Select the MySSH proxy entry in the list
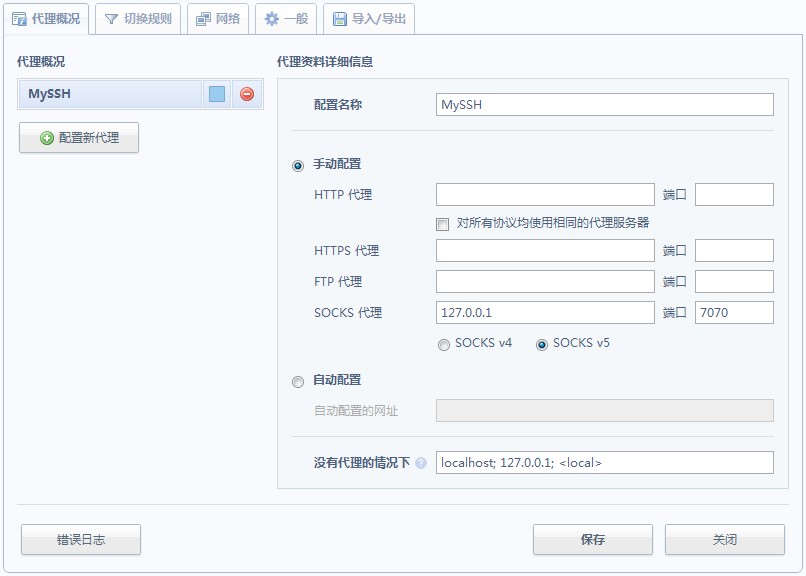The width and height of the screenshot is (806, 576). (x=110, y=95)
